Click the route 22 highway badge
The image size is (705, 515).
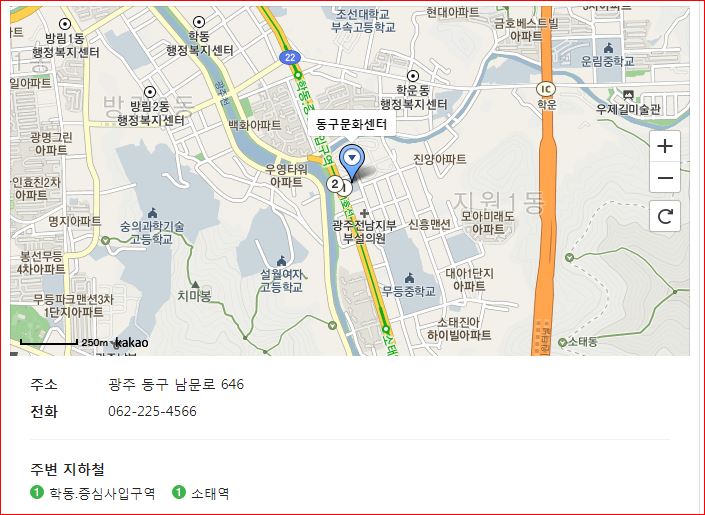pyautogui.click(x=290, y=57)
